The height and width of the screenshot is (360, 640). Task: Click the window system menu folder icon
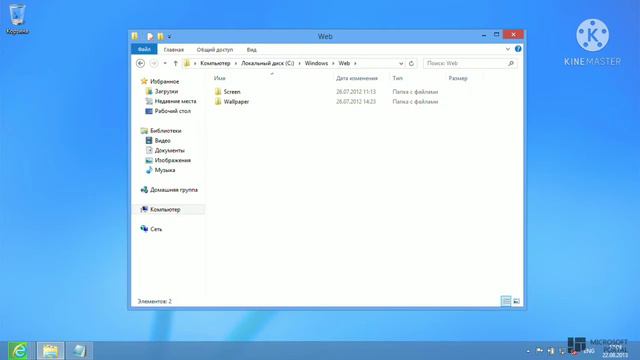click(x=135, y=36)
